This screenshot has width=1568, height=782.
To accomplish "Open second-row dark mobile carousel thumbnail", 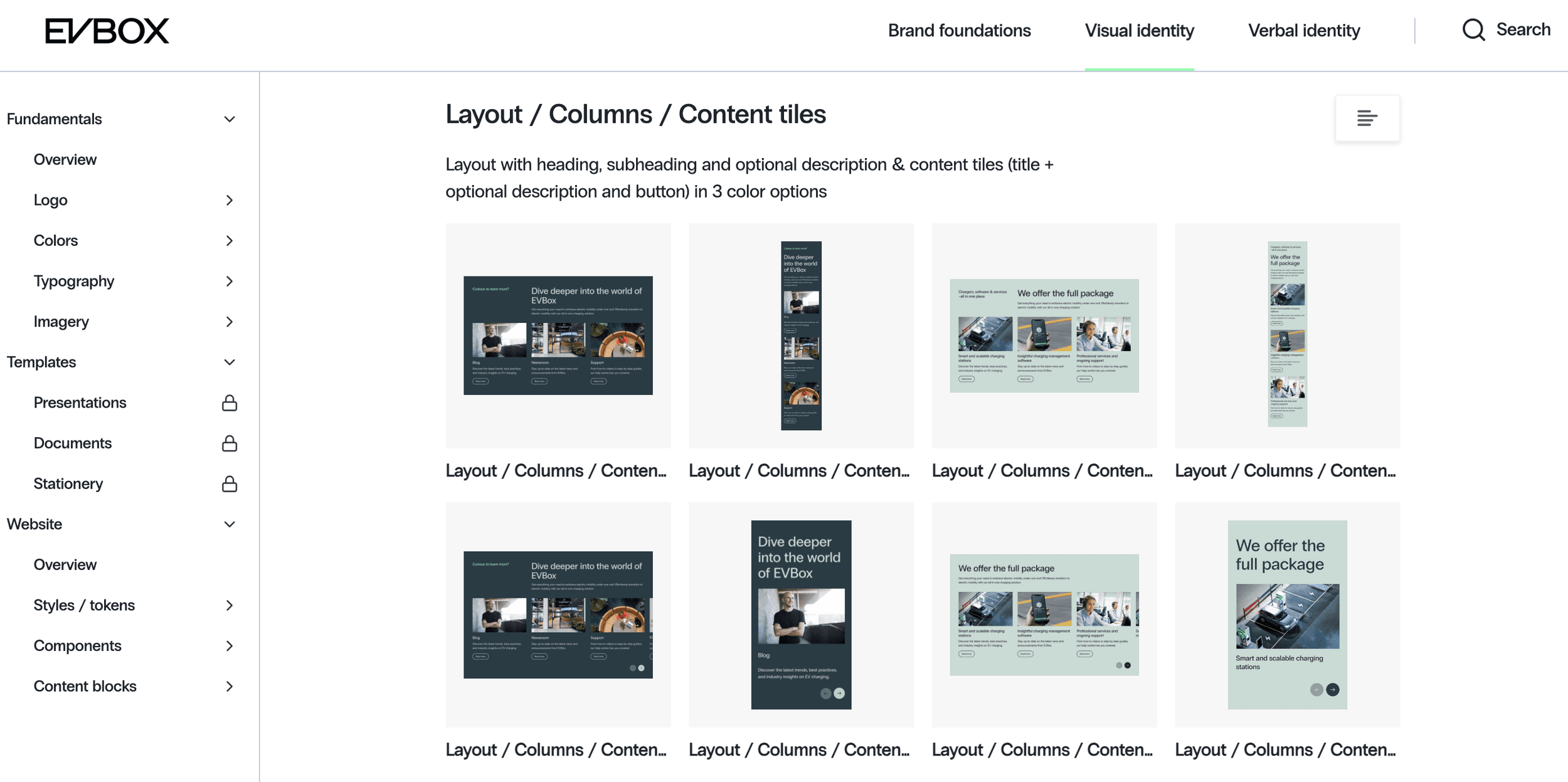I will tap(801, 615).
